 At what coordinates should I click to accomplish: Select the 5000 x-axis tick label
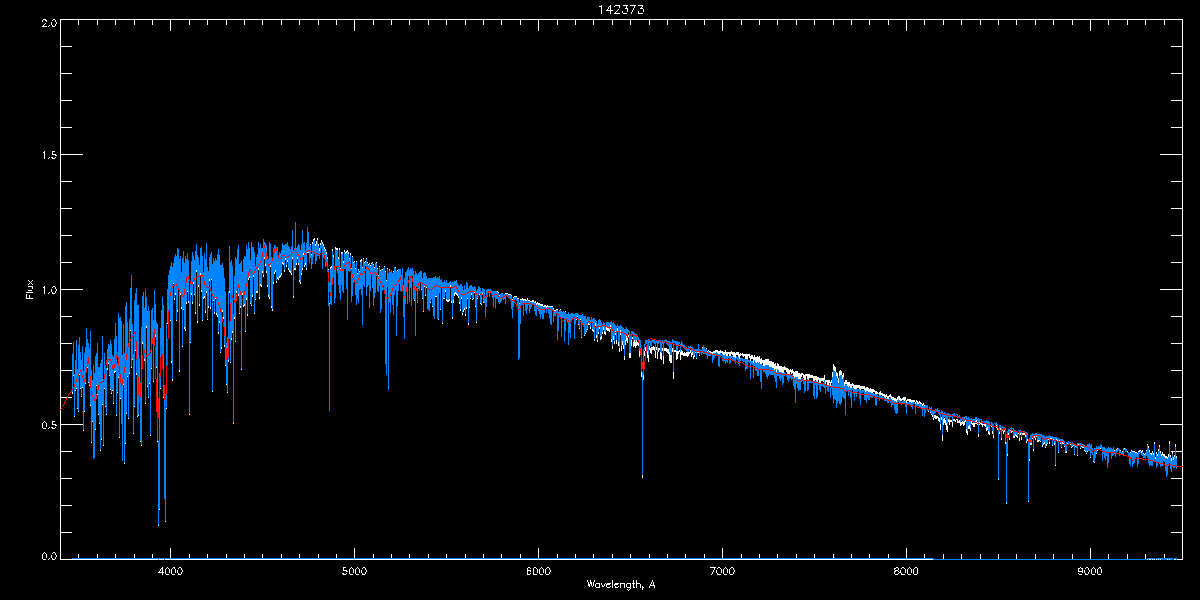(354, 572)
